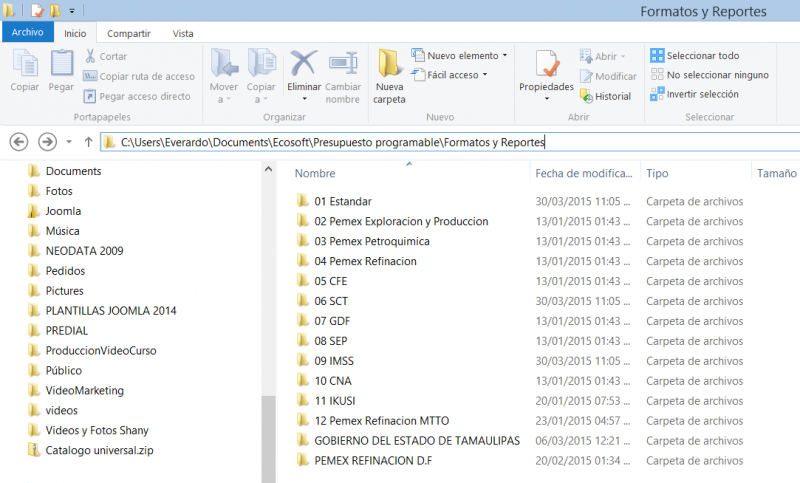Viewport: 800px width, 483px height.
Task: Open the Vista ribbon tab
Action: 183,33
